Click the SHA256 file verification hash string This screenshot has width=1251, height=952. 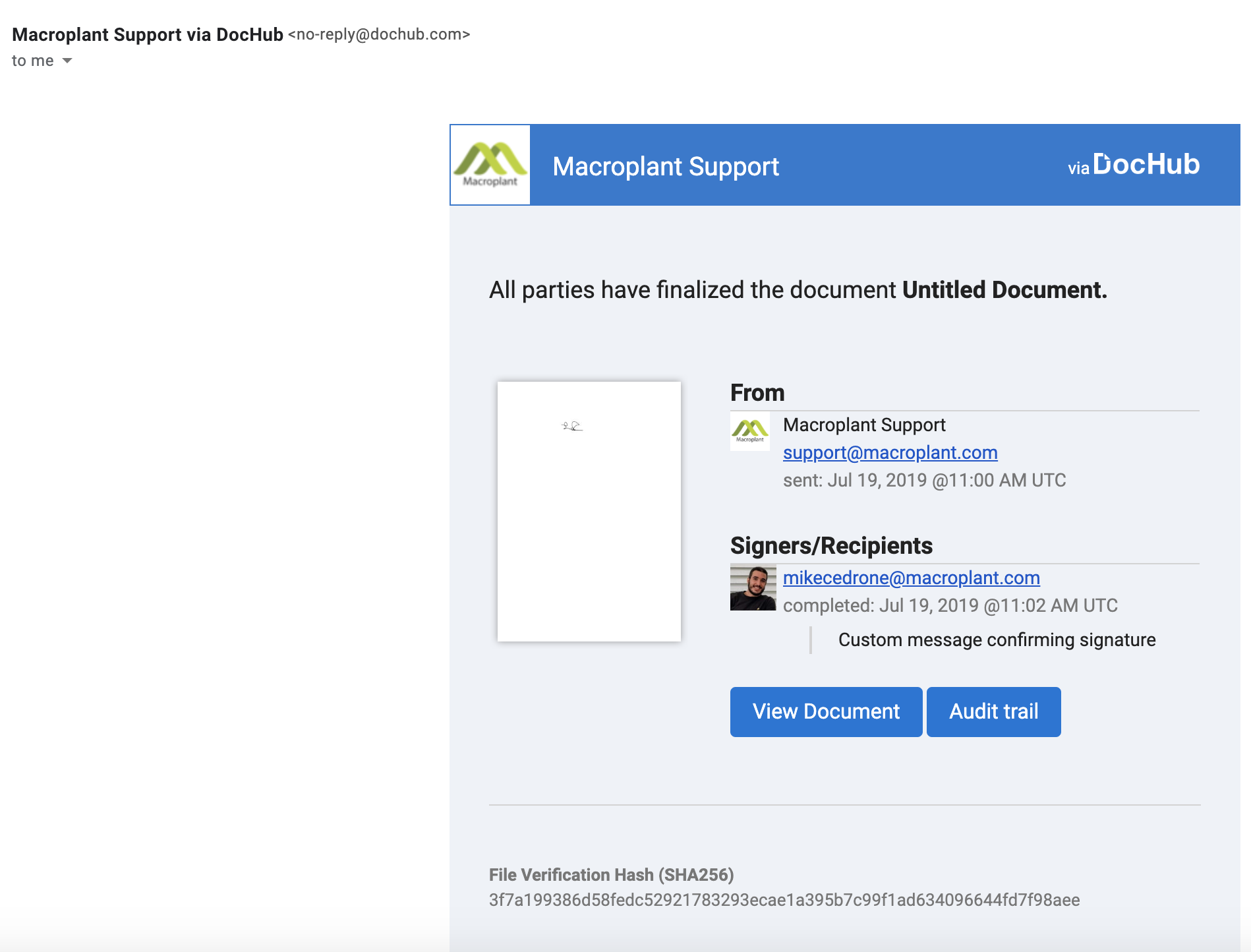[x=784, y=900]
